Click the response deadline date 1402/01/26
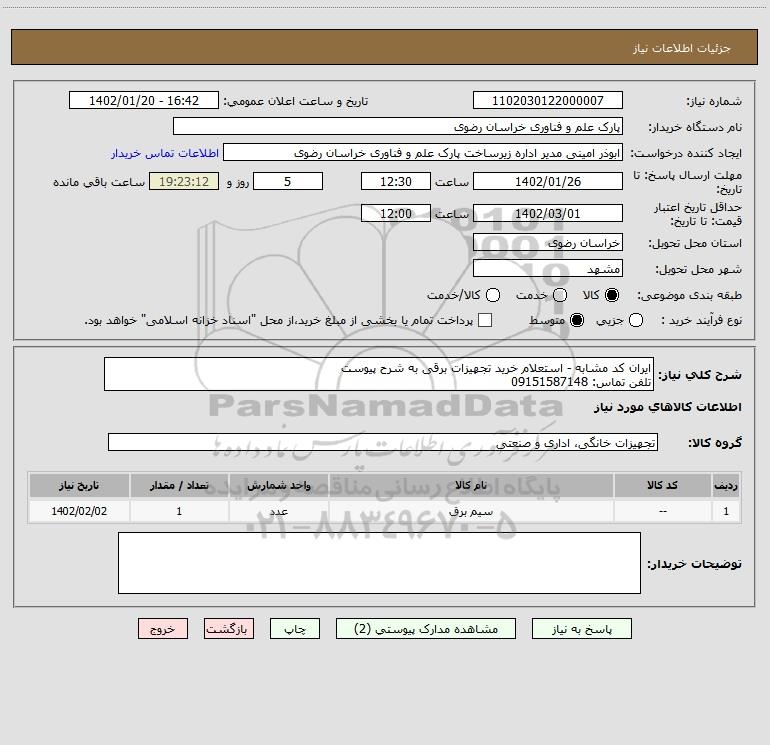Viewport: 770px width, 745px height. coord(548,181)
